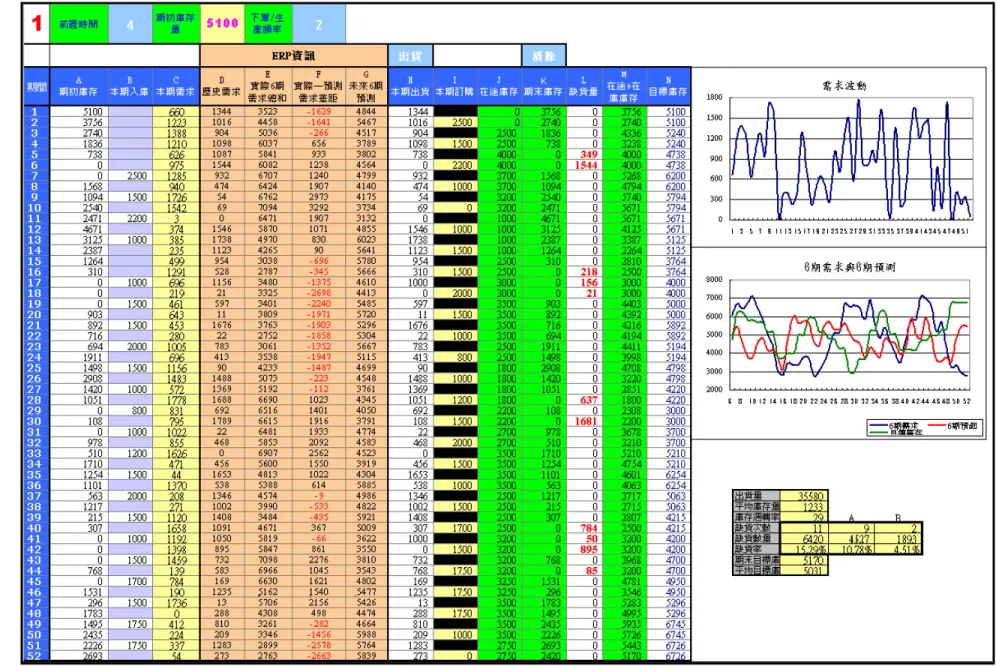Select the 缺貨量 column header
Viewport: 996px width, 666px height.
(x=583, y=87)
